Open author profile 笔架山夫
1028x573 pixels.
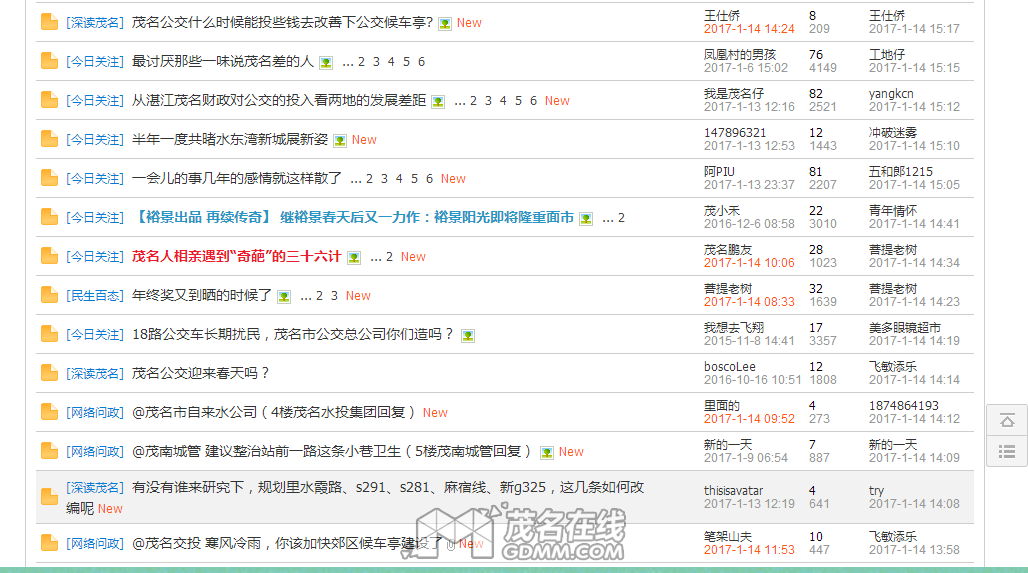(728, 536)
